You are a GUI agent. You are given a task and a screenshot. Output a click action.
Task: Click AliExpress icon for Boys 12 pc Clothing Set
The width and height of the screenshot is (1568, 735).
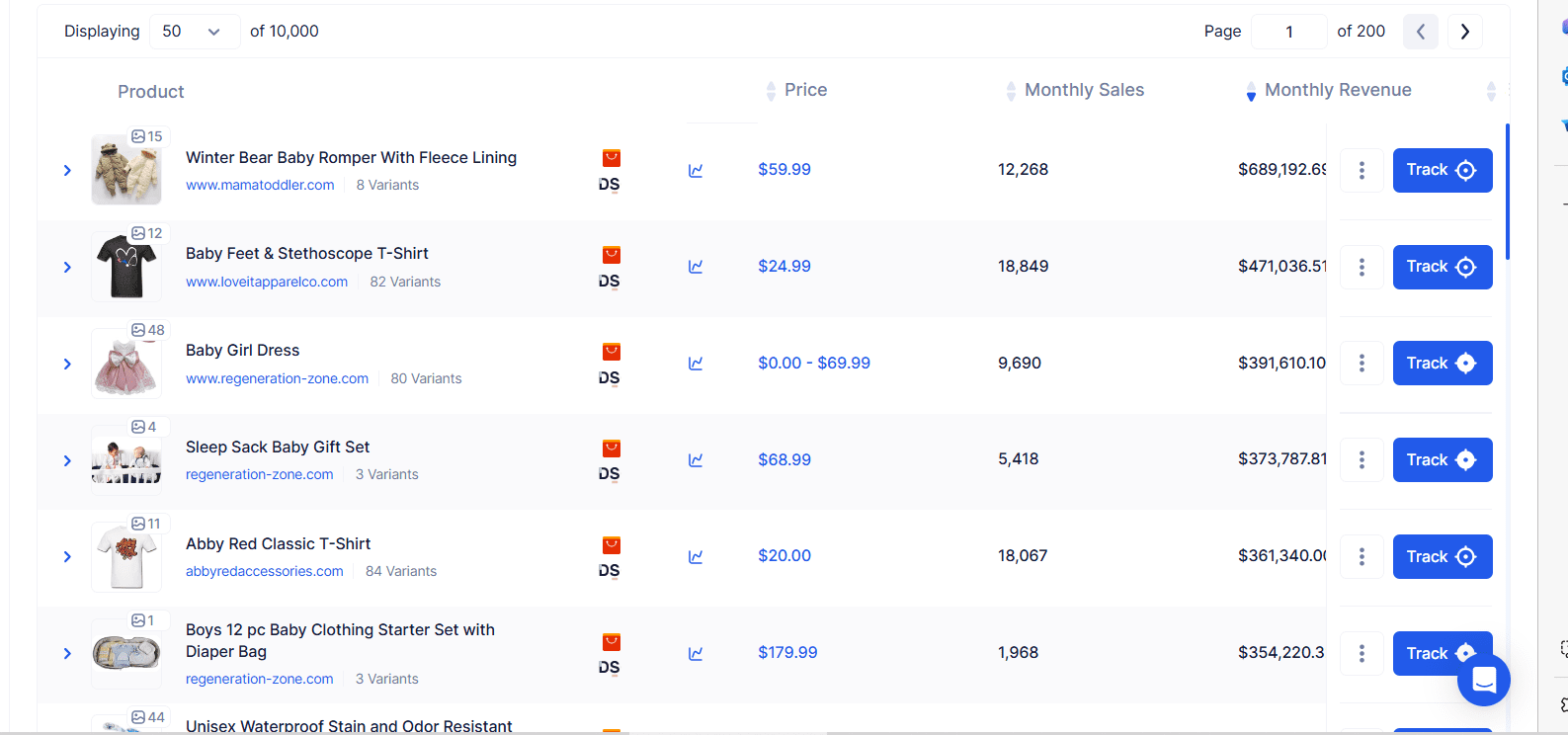click(612, 642)
